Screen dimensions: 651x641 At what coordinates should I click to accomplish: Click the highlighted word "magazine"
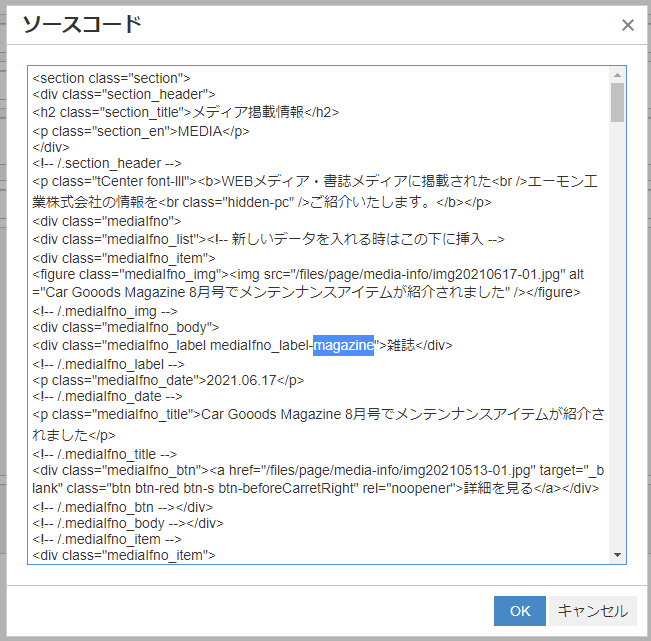point(343,345)
